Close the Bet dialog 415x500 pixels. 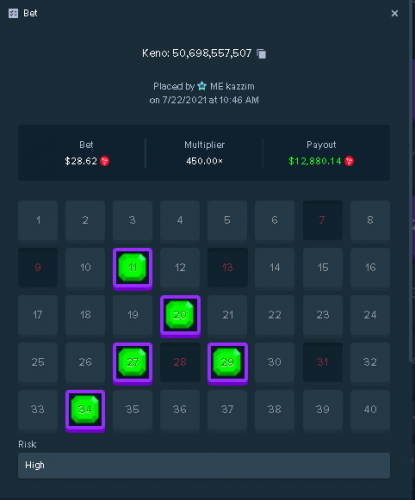(395, 13)
